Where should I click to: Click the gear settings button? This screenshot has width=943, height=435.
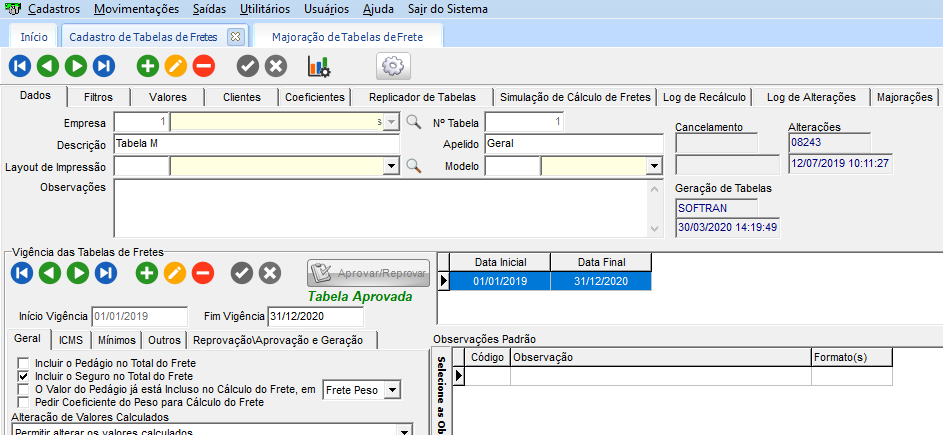[393, 66]
